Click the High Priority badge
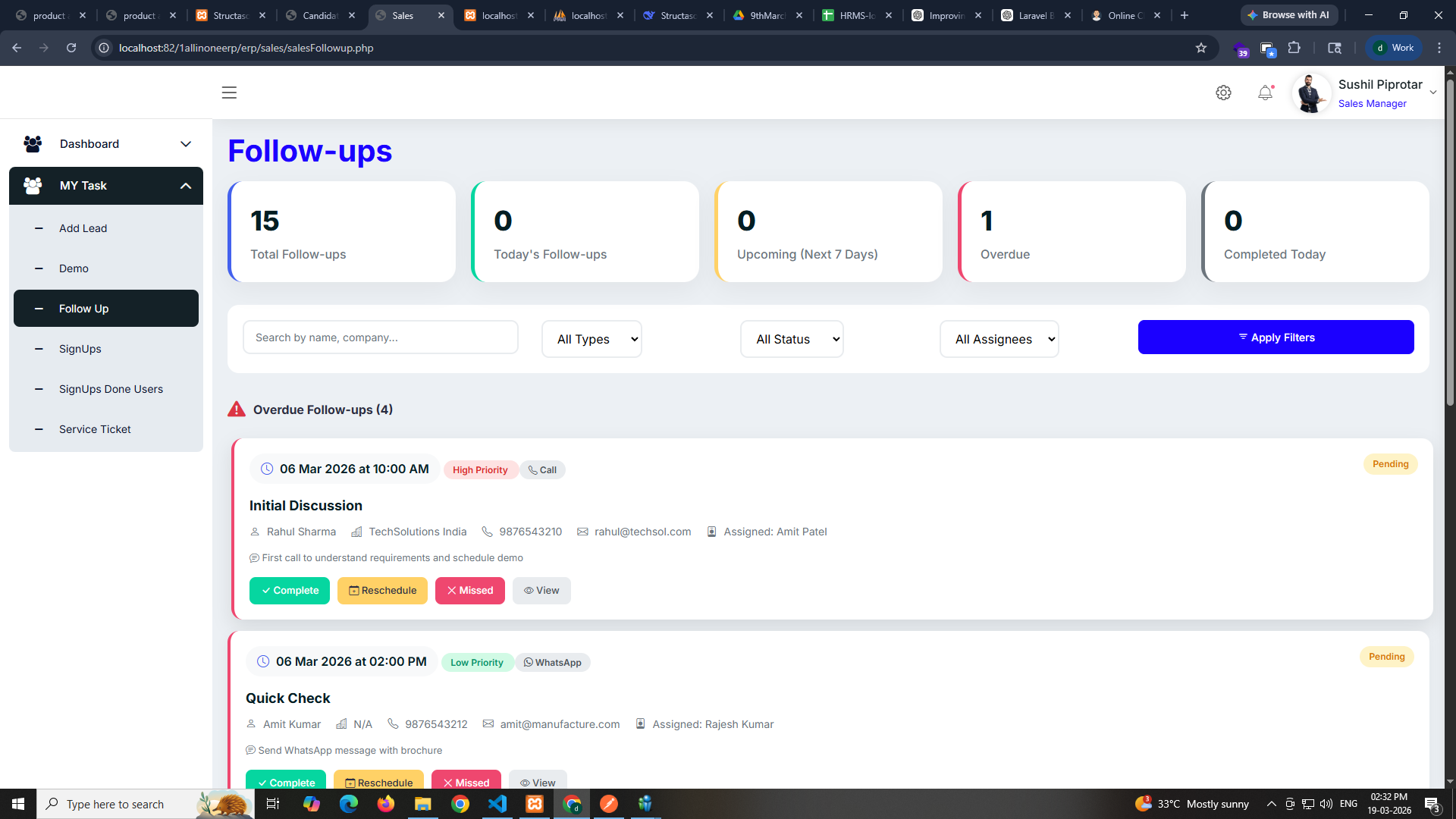The width and height of the screenshot is (1456, 819). coord(480,470)
